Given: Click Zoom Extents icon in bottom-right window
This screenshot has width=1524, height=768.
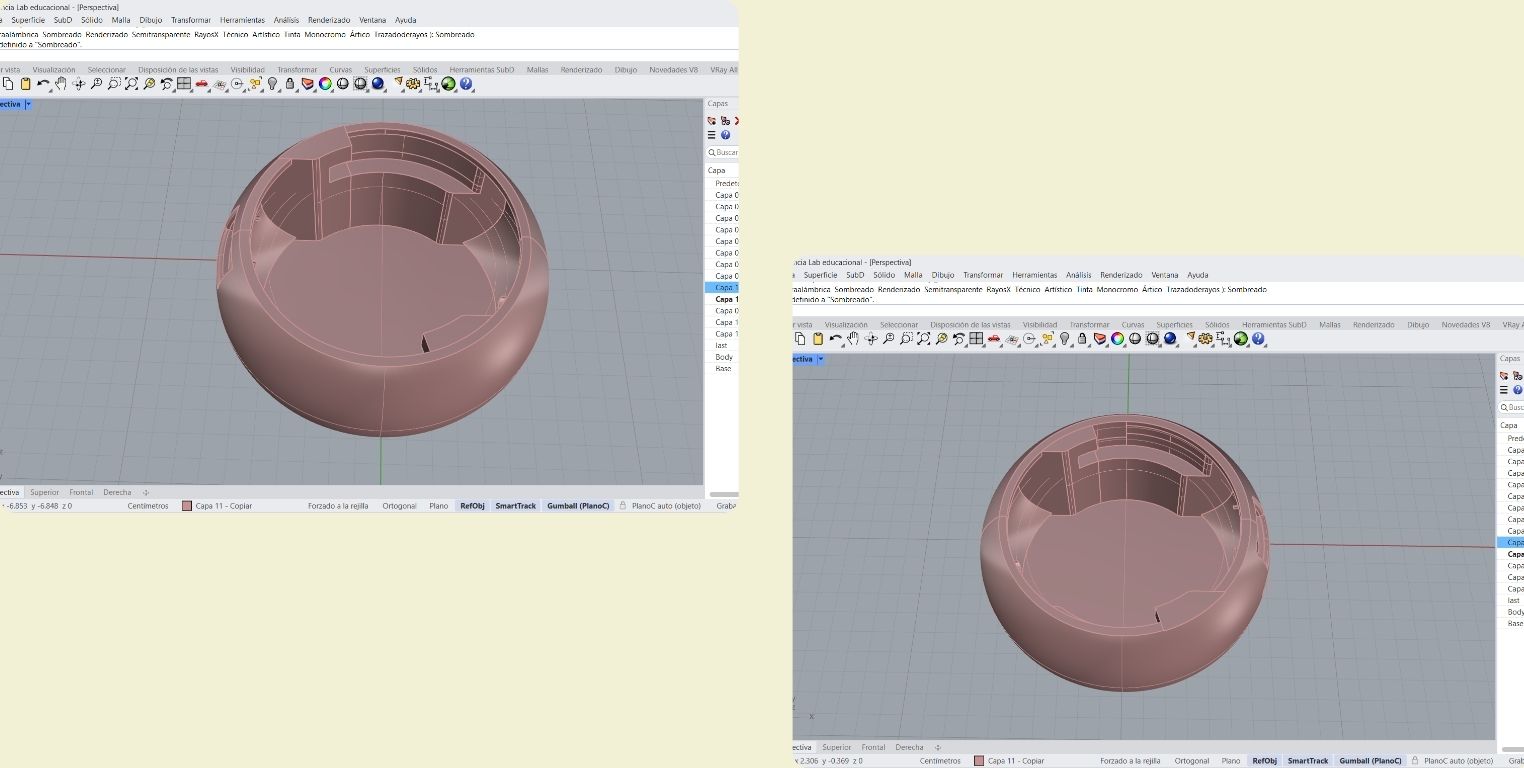Looking at the screenshot, I should click(x=924, y=339).
